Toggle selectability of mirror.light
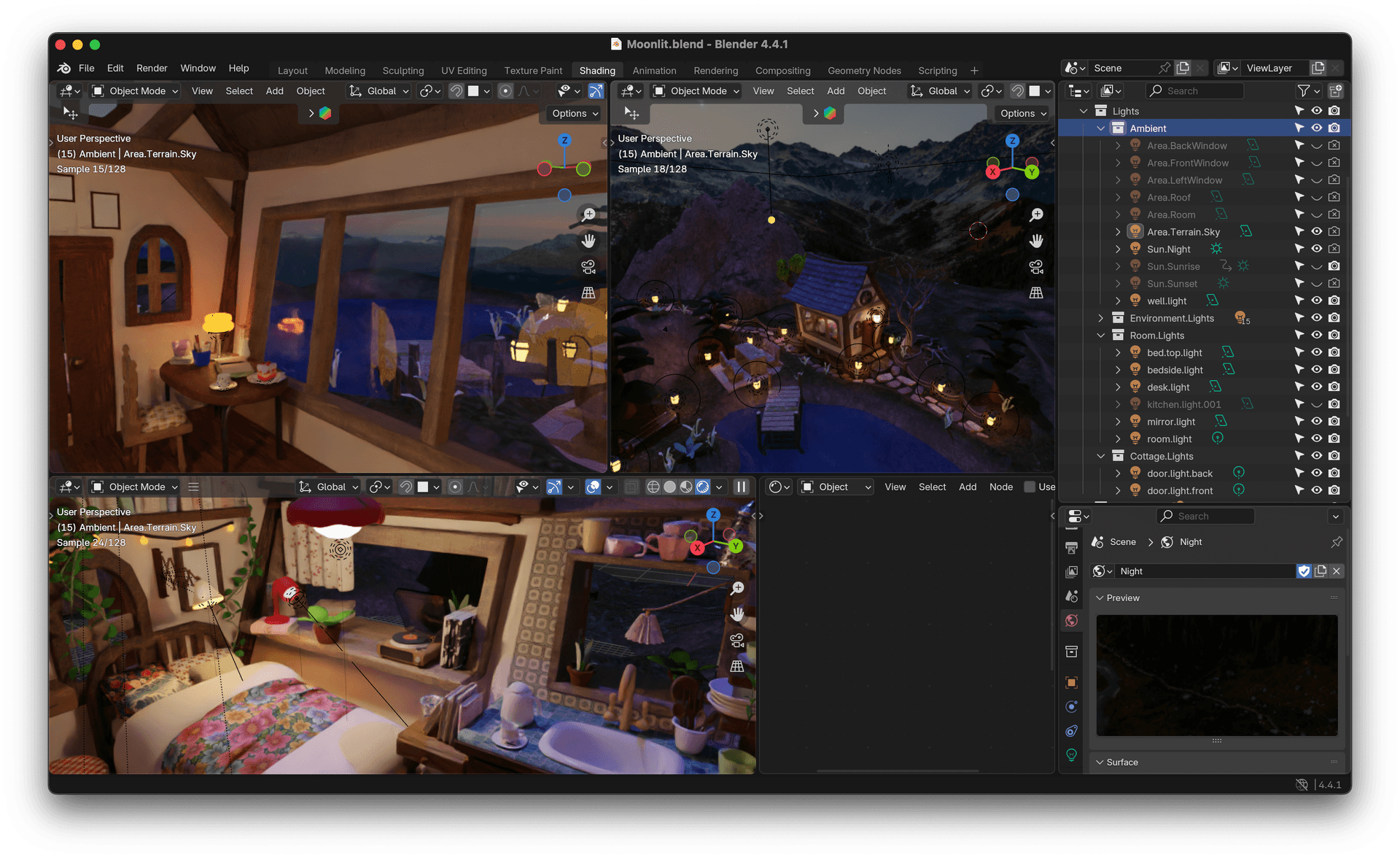Viewport: 1400px width, 858px height. (1299, 421)
